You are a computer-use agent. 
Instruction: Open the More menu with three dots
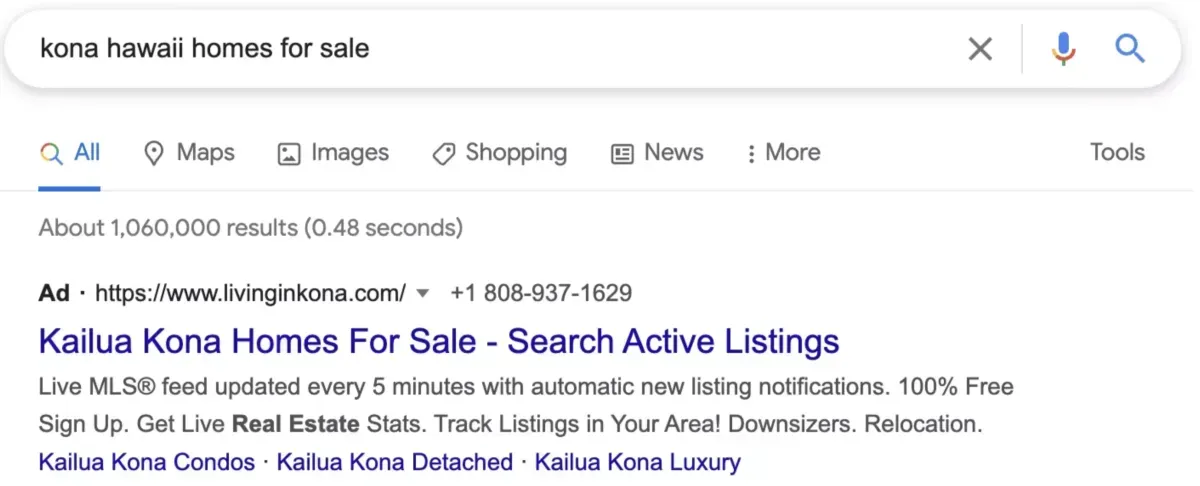(x=782, y=153)
